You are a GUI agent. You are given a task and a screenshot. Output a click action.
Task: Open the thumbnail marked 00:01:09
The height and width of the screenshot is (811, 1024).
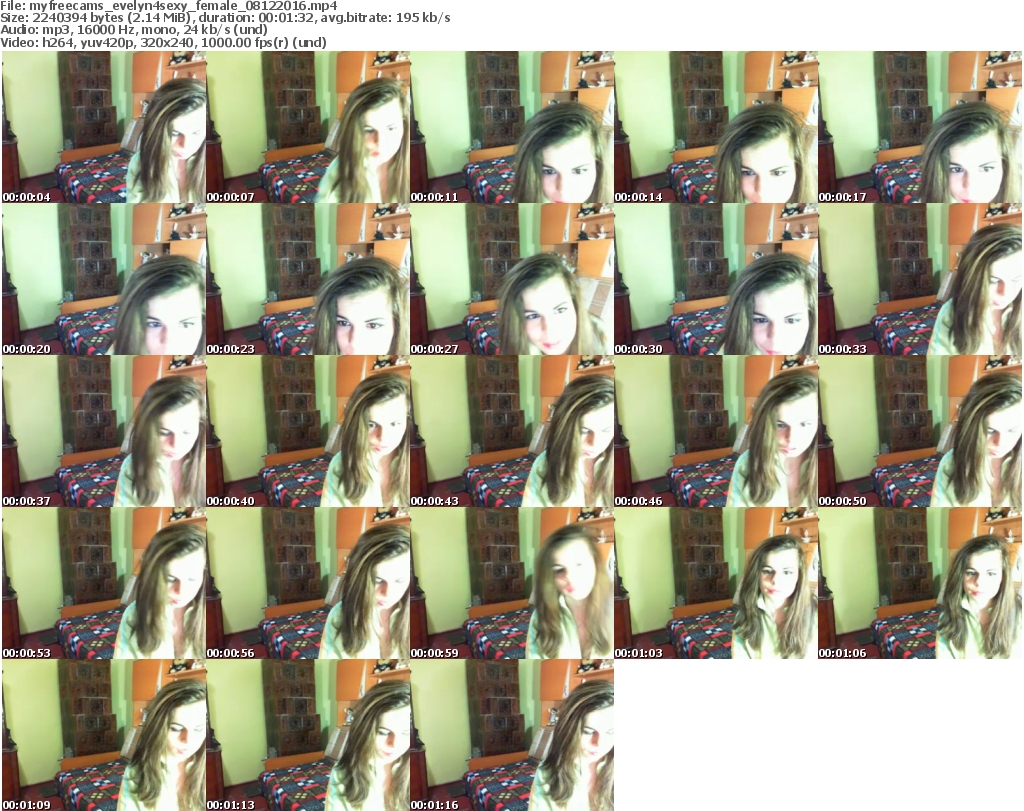pyautogui.click(x=104, y=735)
